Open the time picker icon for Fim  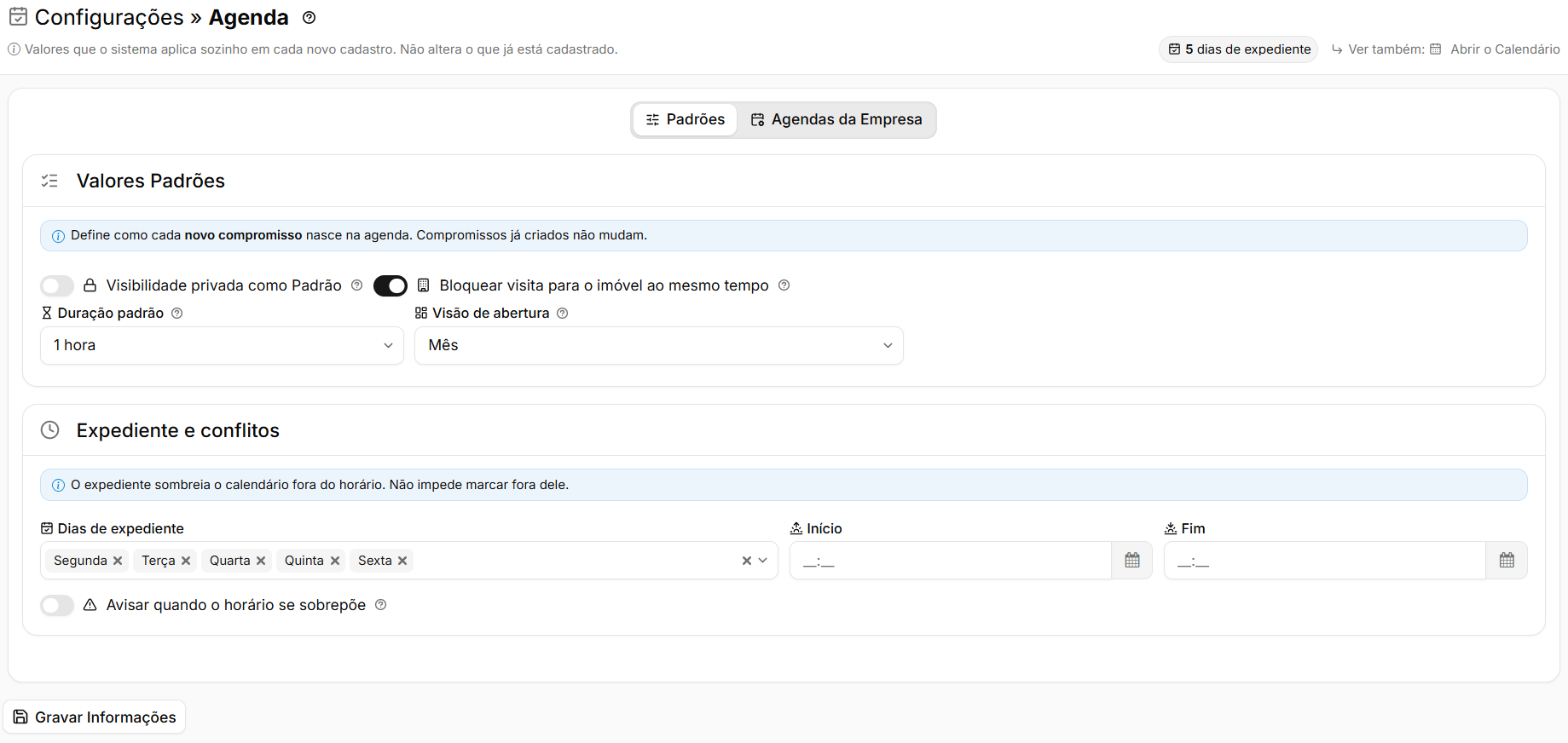click(x=1507, y=561)
